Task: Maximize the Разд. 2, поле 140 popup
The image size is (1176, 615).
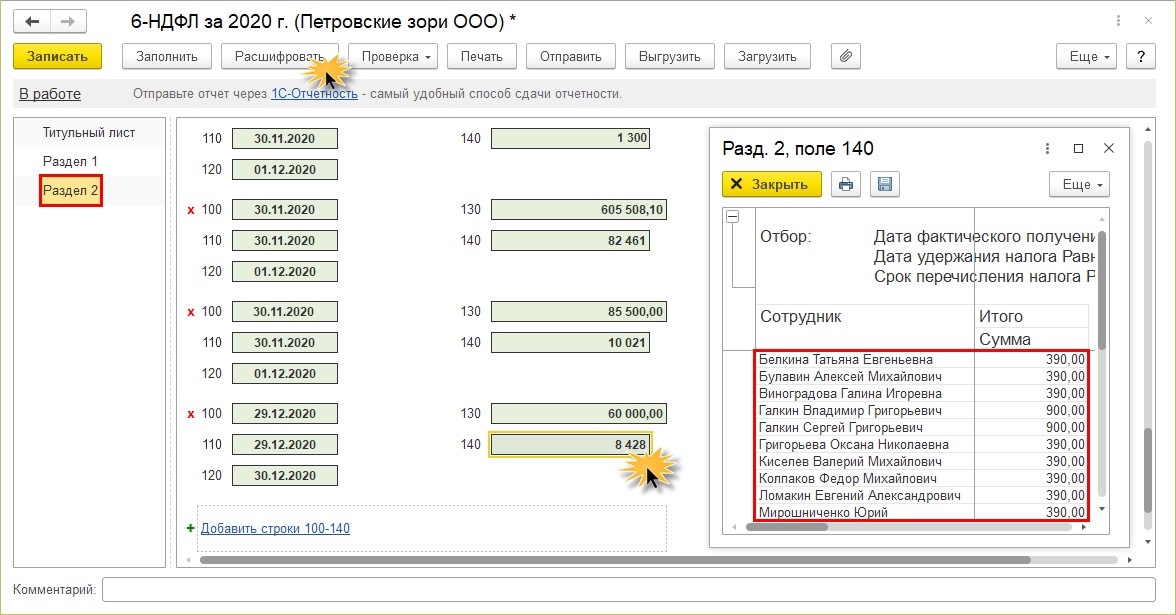Action: [1078, 148]
